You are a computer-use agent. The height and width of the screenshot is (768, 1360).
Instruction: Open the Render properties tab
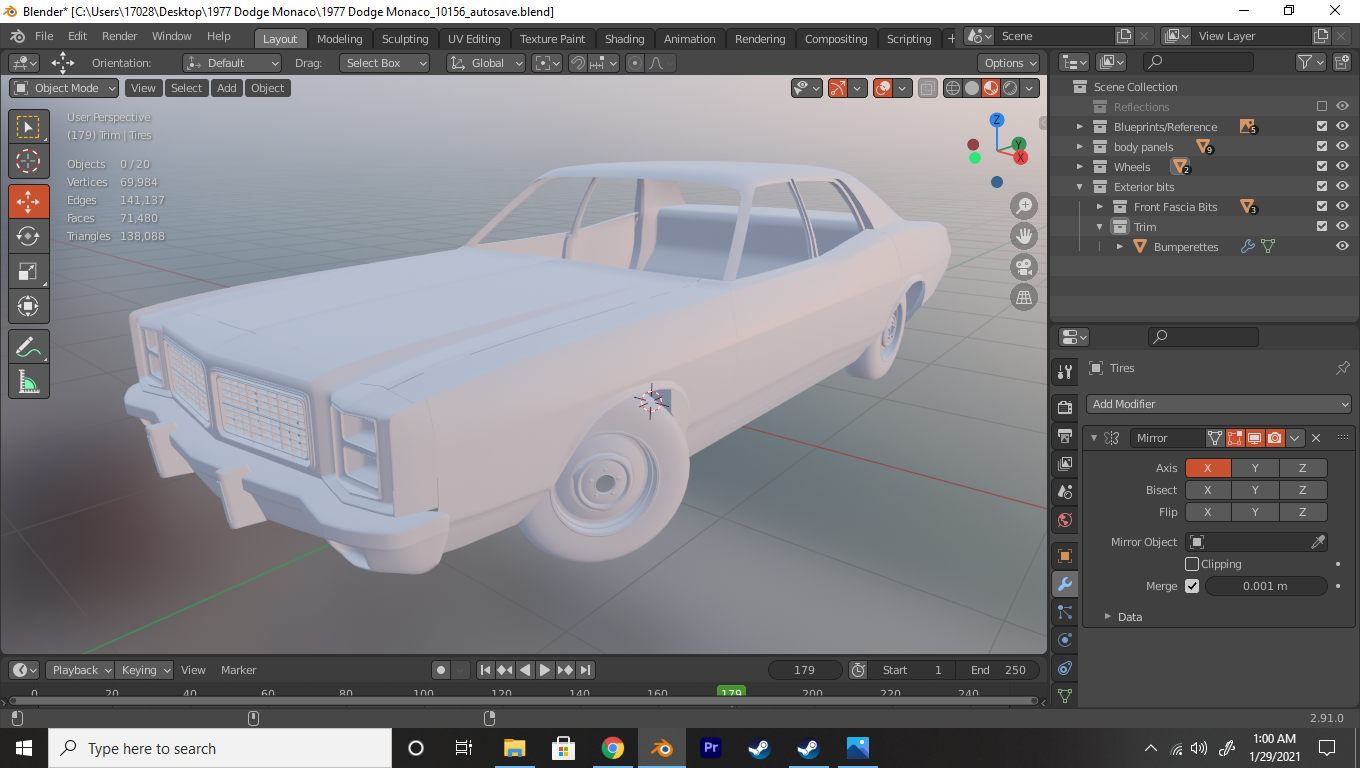click(x=1064, y=407)
